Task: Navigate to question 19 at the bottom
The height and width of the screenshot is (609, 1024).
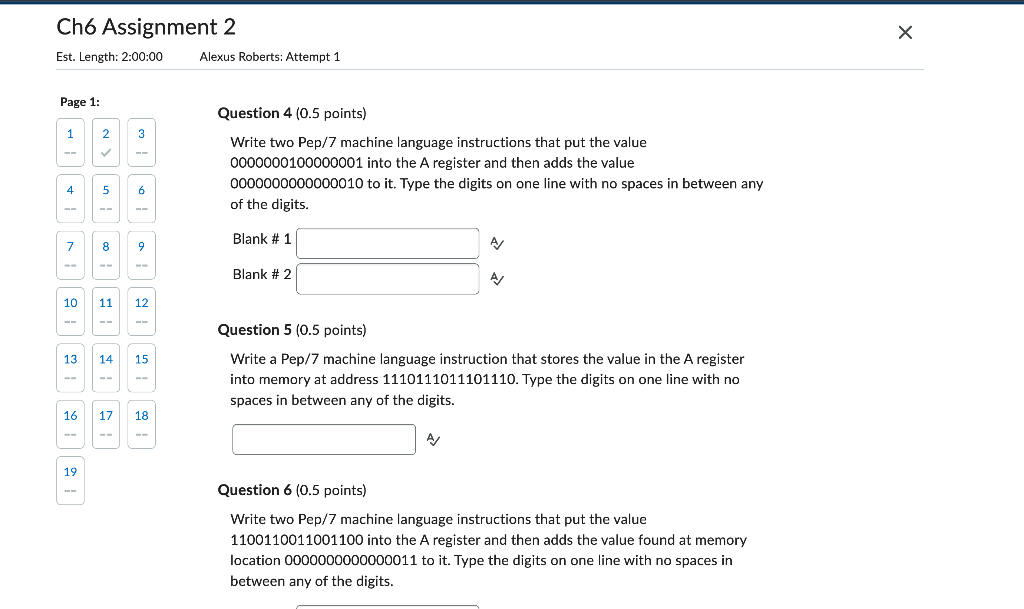Action: point(70,480)
